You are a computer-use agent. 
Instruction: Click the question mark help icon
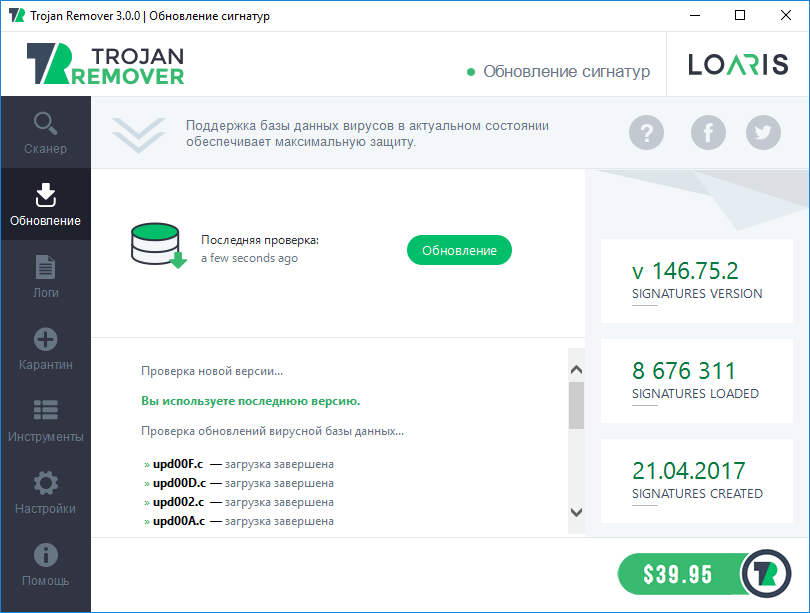coord(646,133)
